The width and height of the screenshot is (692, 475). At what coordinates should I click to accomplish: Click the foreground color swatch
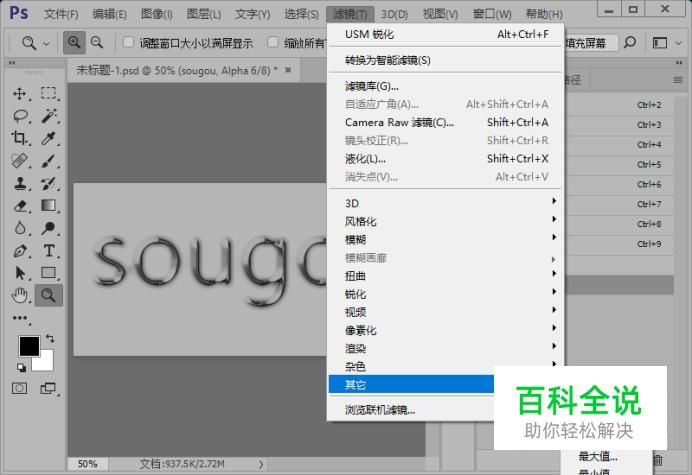[29, 345]
